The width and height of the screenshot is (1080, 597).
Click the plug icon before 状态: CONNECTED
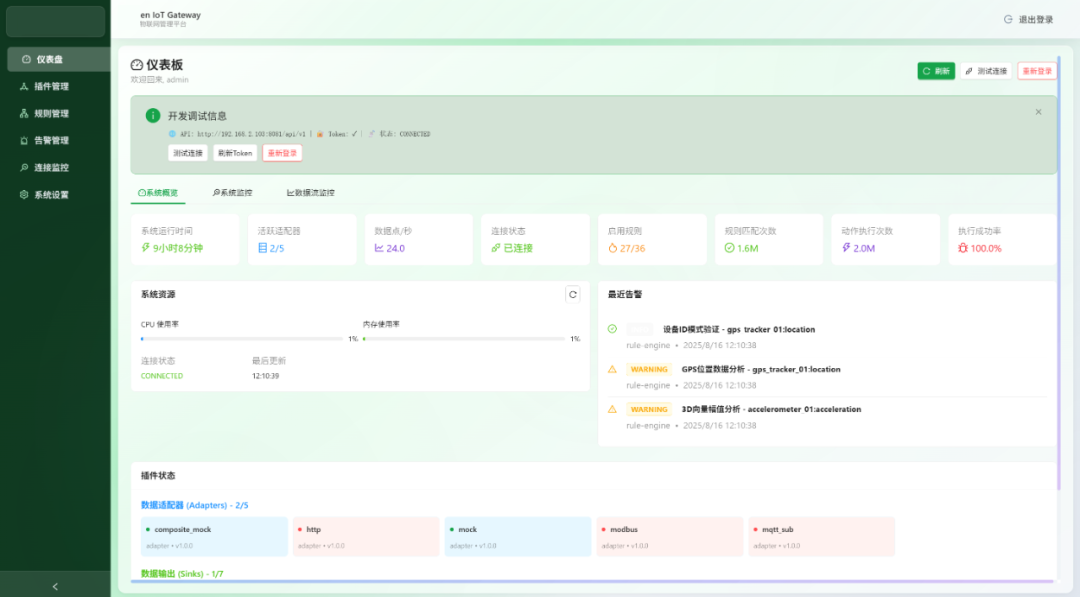coord(372,134)
